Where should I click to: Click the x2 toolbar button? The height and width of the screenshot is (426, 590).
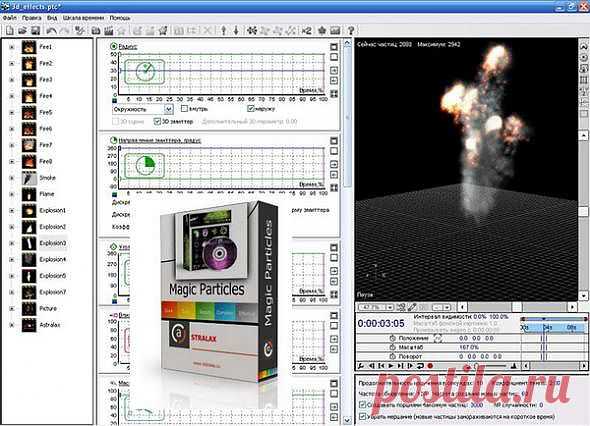[x=306, y=30]
